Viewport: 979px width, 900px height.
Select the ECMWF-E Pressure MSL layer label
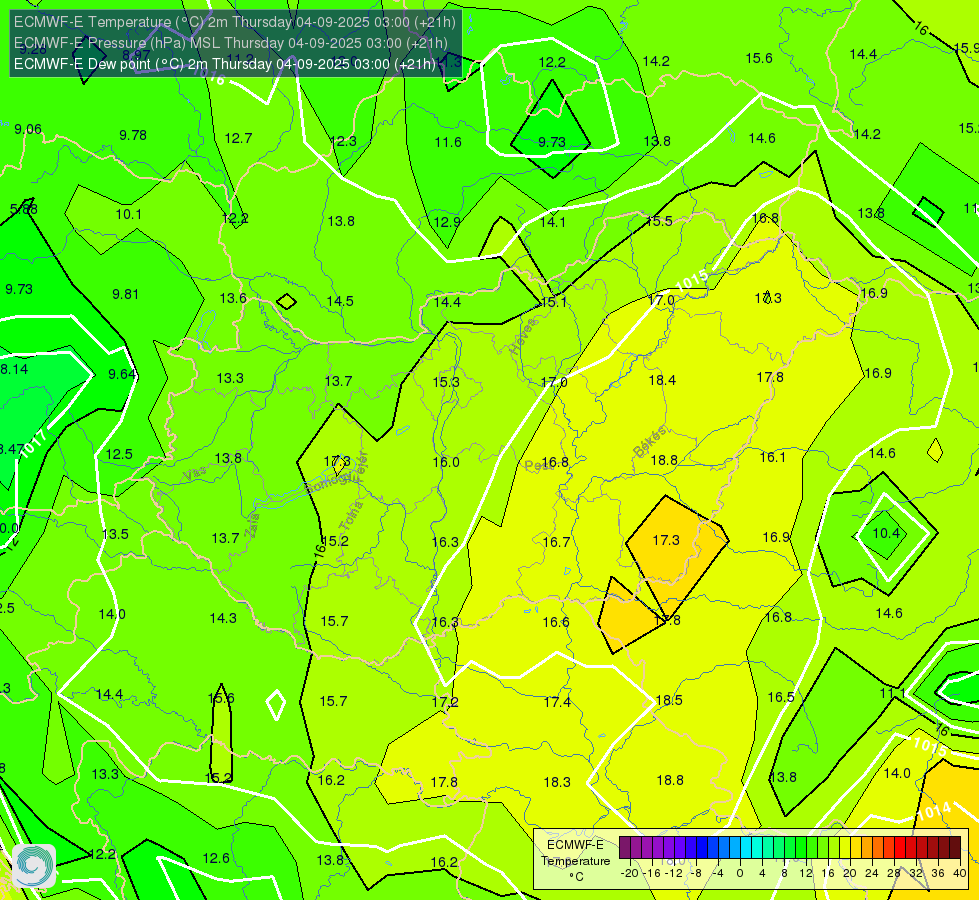pos(230,43)
